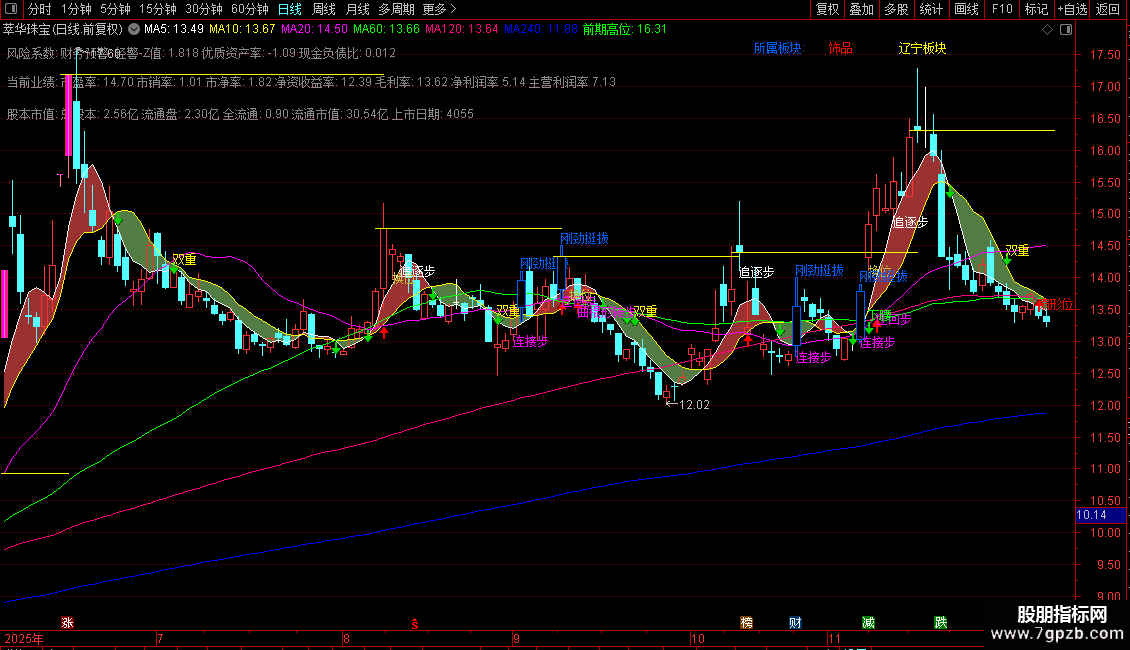The height and width of the screenshot is (650, 1130).
Task: Click the 榜 event marker icon
Action: click(747, 623)
